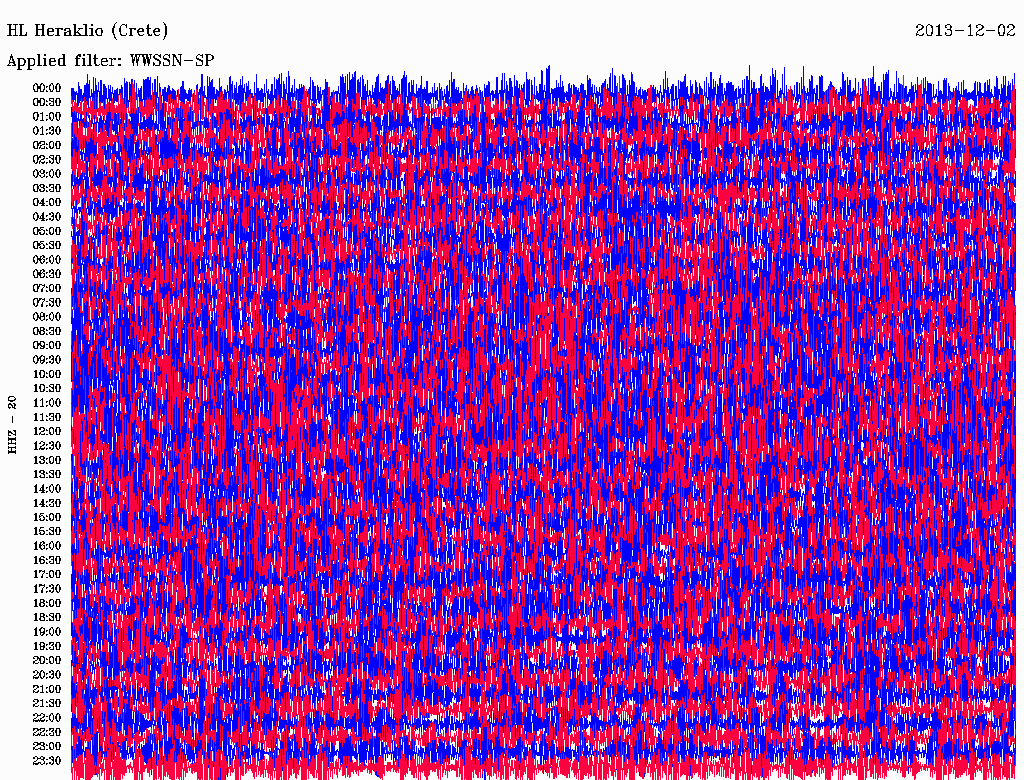Click the 'Applied filter: WWSSN-SP' text
This screenshot has height=780, width=1024.
pos(110,60)
